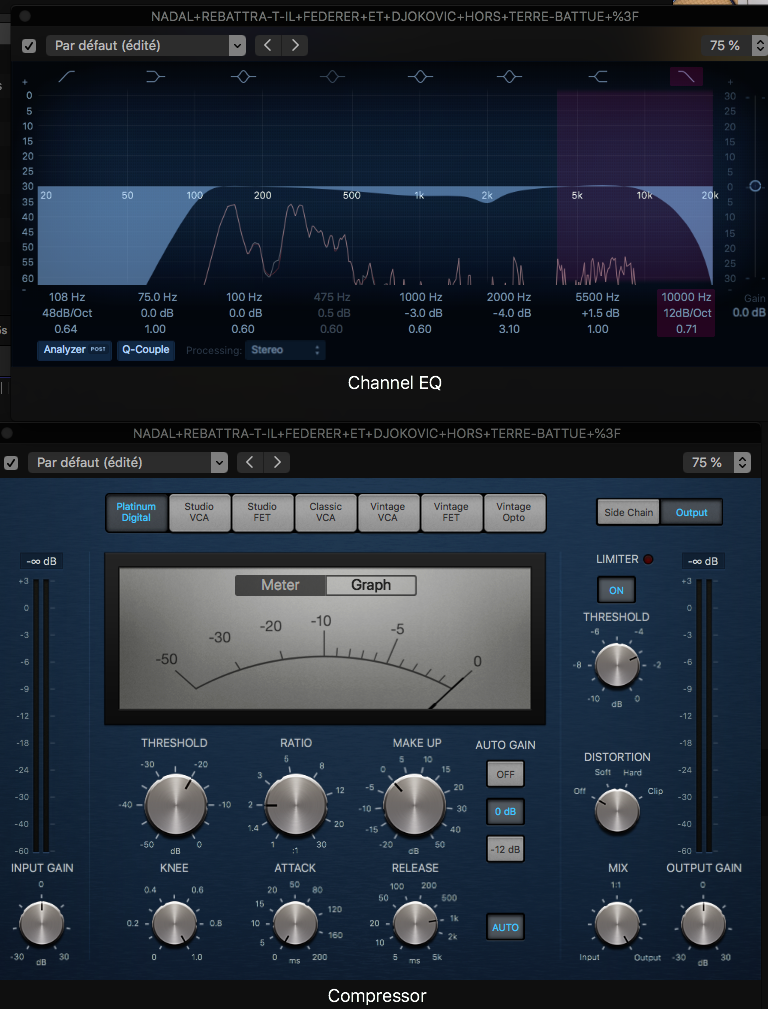Toggle the Q-Couple button
This screenshot has height=1009, width=768.
point(145,350)
